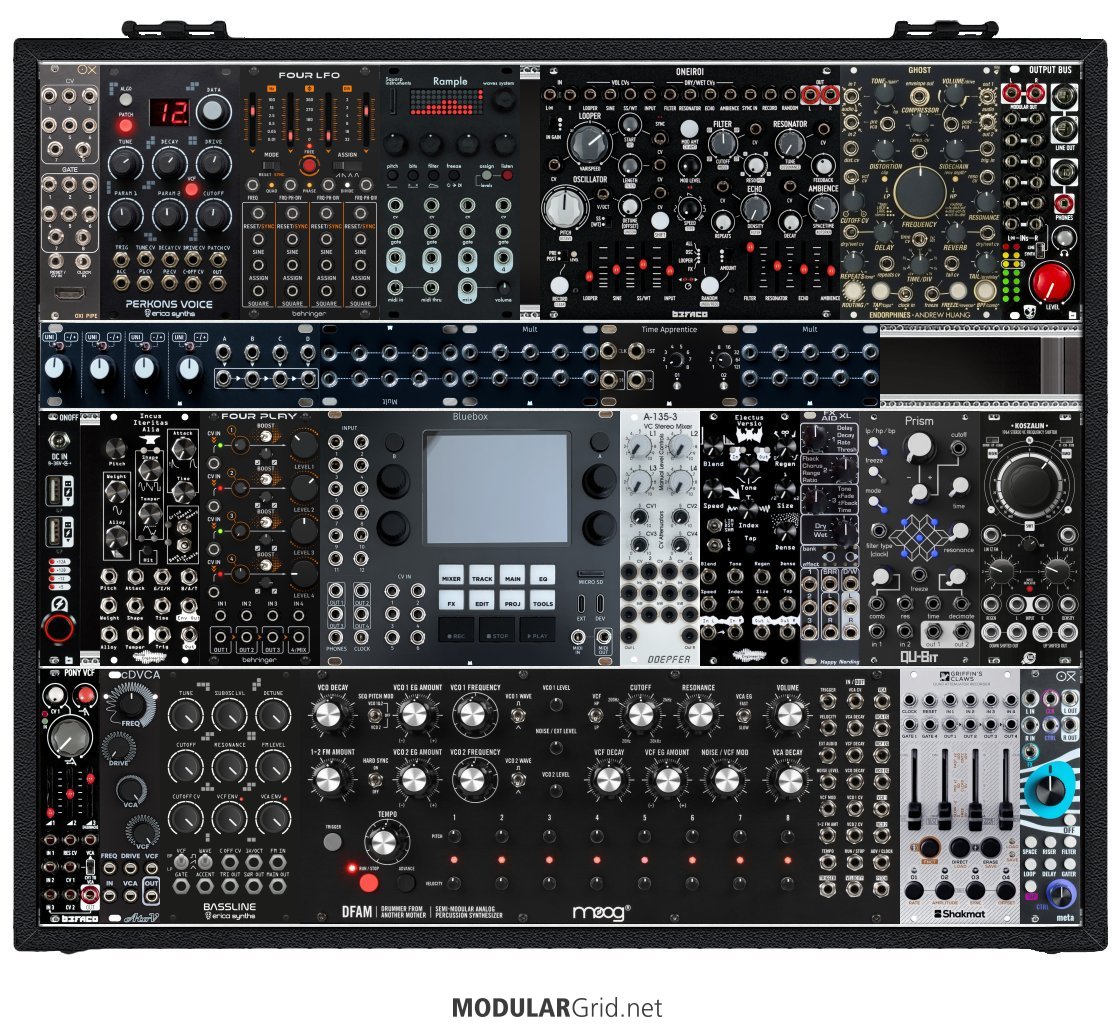
Task: Click the Perkons Voice 12 display
Action: pyautogui.click(x=169, y=112)
